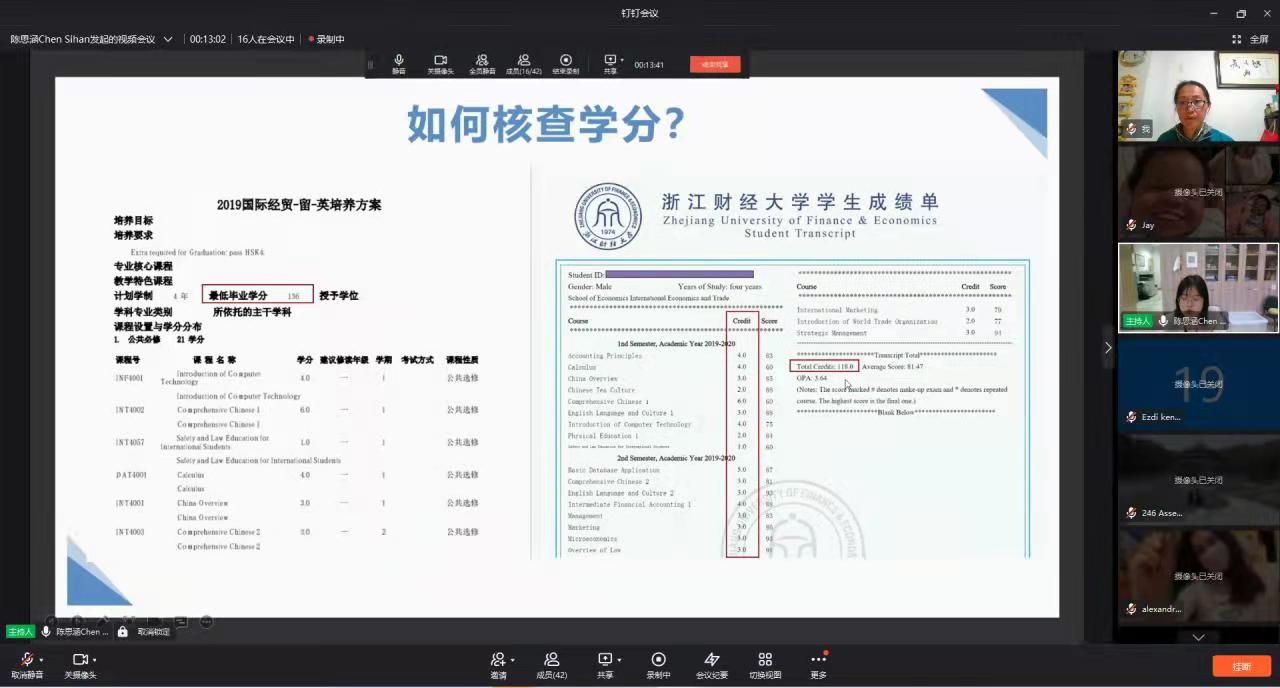Open the 邀请 invite icon
The image size is (1280, 688).
pyautogui.click(x=497, y=660)
